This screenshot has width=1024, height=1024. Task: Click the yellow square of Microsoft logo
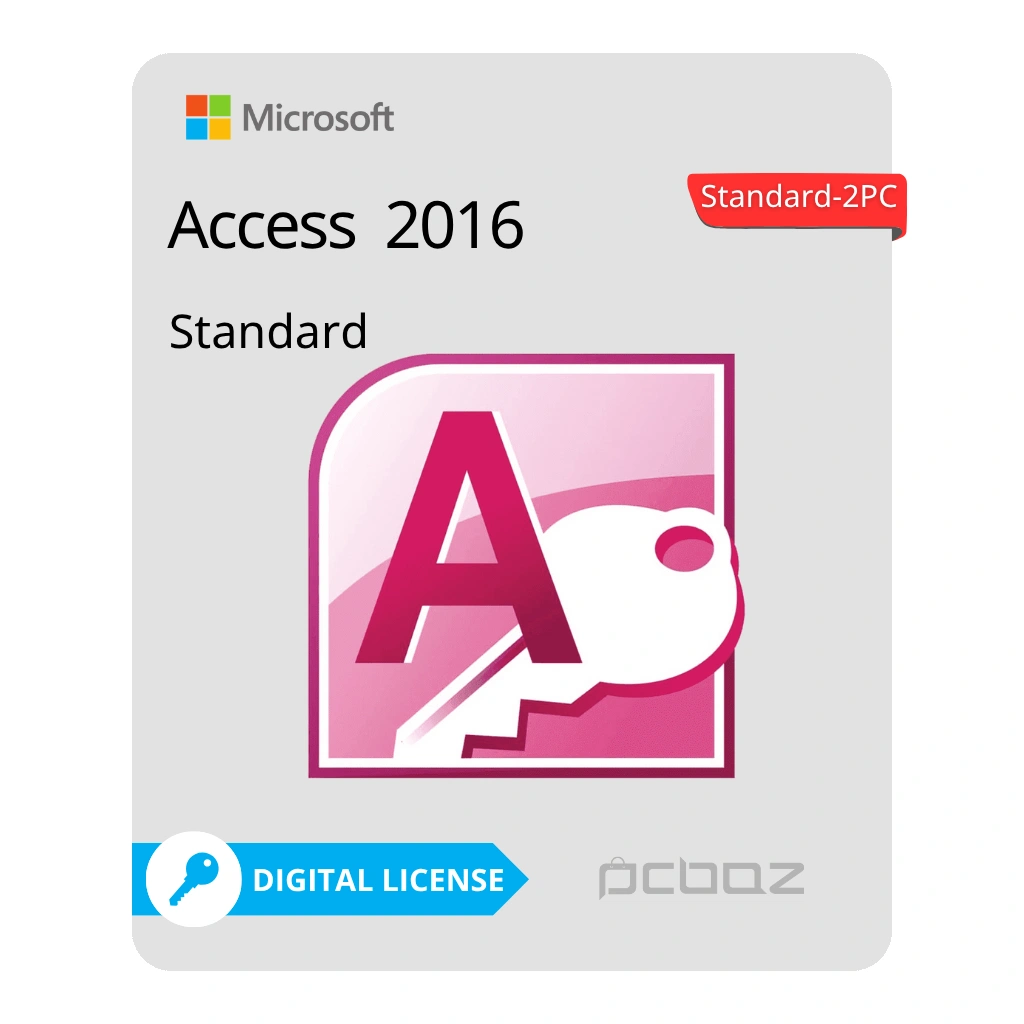coord(220,129)
